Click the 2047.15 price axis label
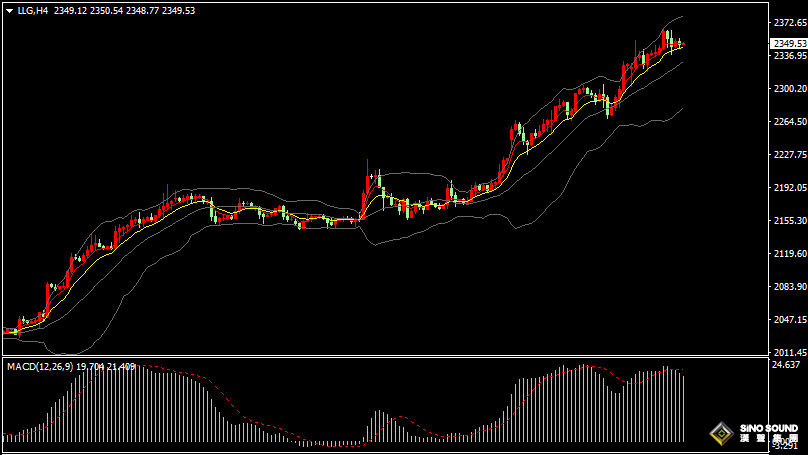Viewport: 808px width, 455px height. pos(789,320)
